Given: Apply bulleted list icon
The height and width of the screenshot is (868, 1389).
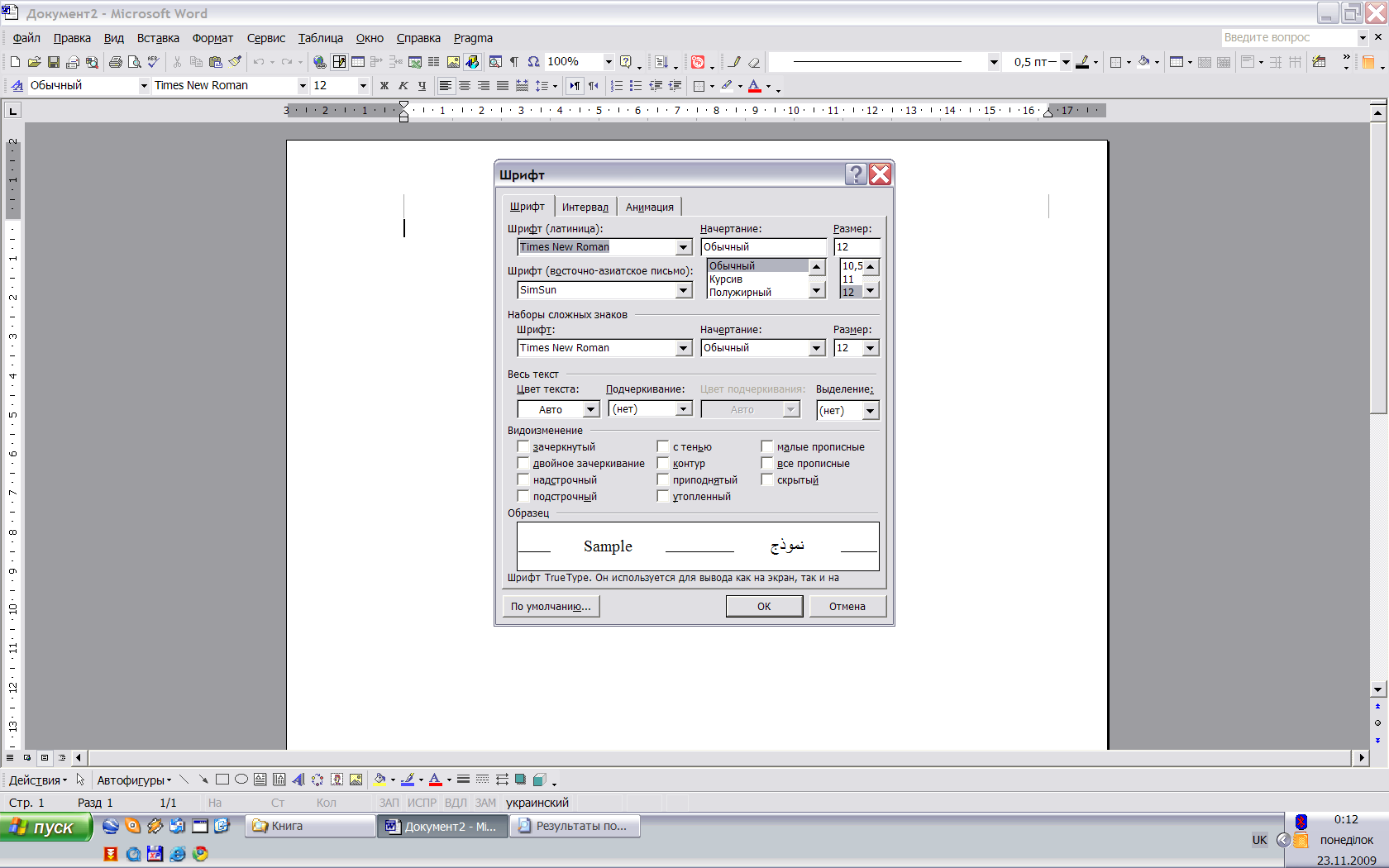Looking at the screenshot, I should click(635, 86).
